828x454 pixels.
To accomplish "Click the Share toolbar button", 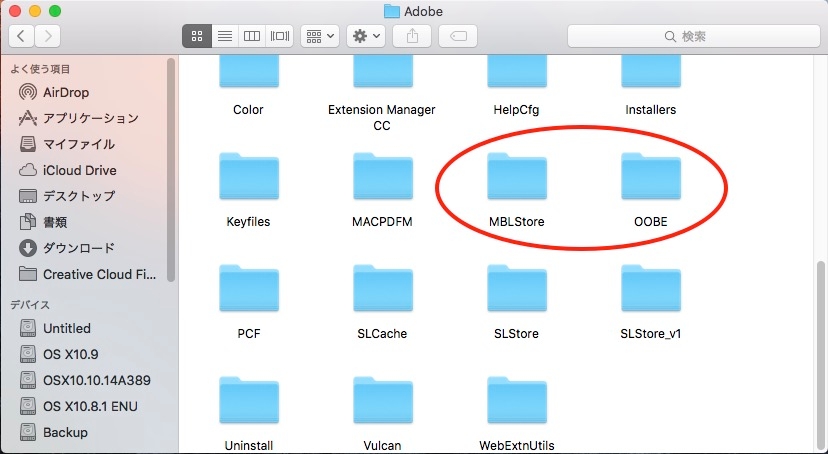I will coord(412,36).
